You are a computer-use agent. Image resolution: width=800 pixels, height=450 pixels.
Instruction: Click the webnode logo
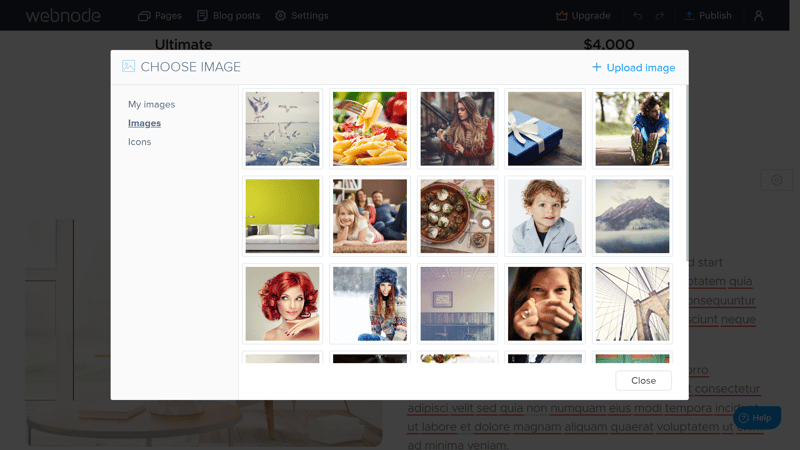(63, 16)
